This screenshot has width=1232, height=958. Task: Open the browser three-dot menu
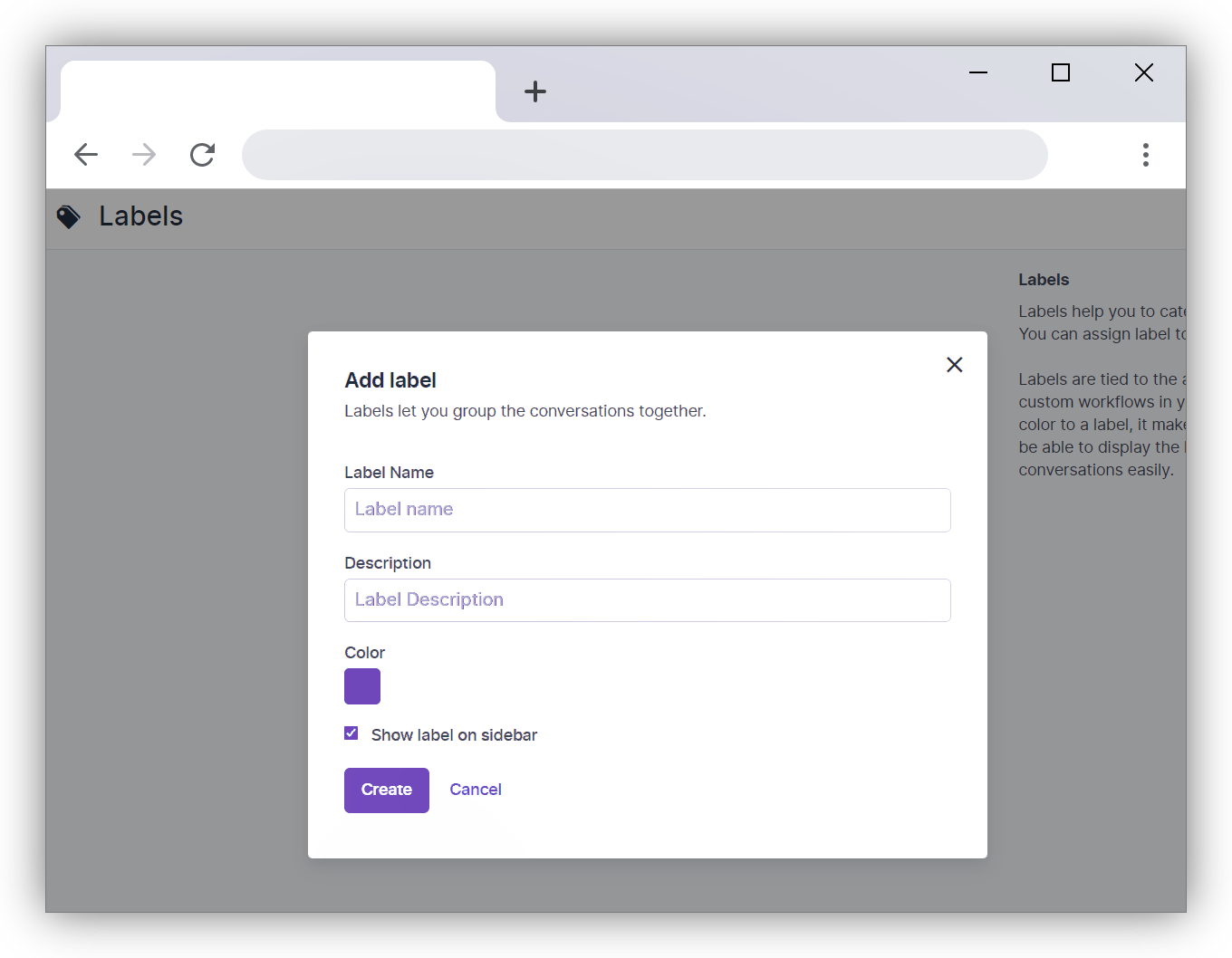pyautogui.click(x=1145, y=155)
